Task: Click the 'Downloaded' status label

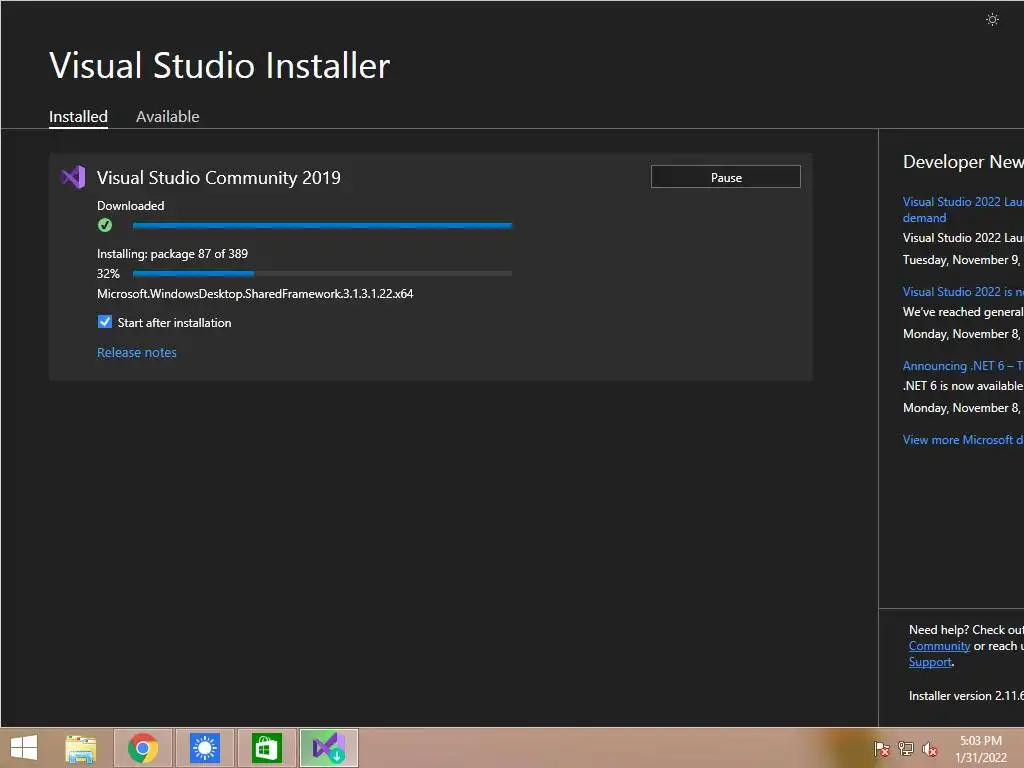Action: tap(131, 206)
